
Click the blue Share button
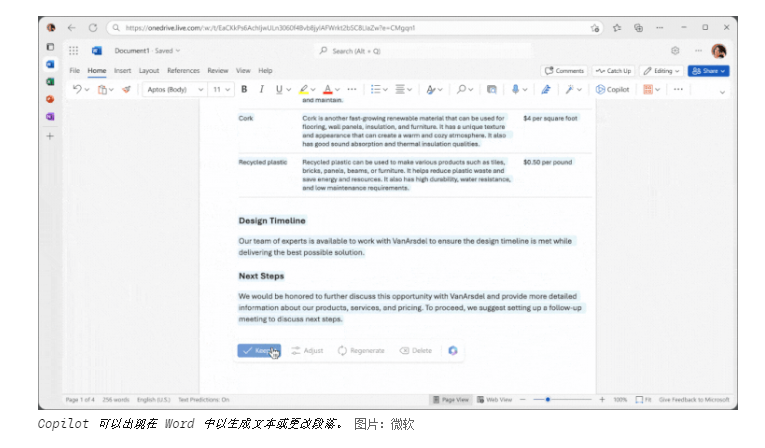pyautogui.click(x=708, y=71)
